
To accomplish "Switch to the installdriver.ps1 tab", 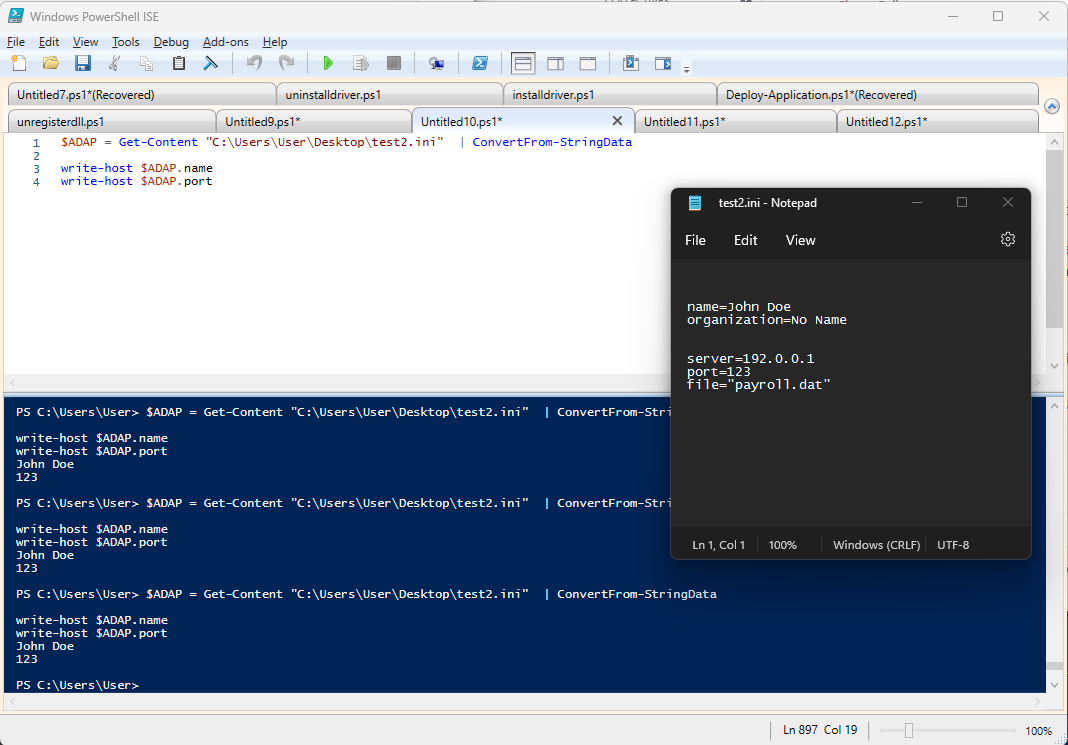I will [x=610, y=95].
